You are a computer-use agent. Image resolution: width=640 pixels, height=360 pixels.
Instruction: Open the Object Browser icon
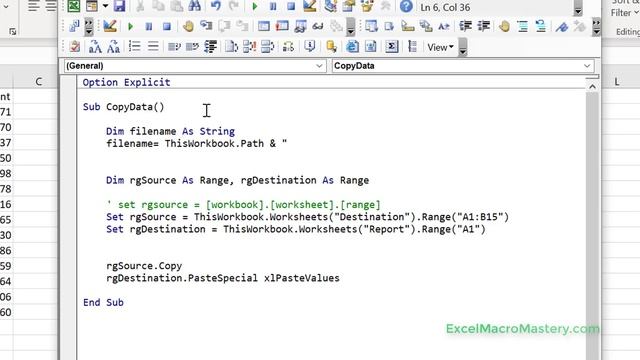coord(367,6)
